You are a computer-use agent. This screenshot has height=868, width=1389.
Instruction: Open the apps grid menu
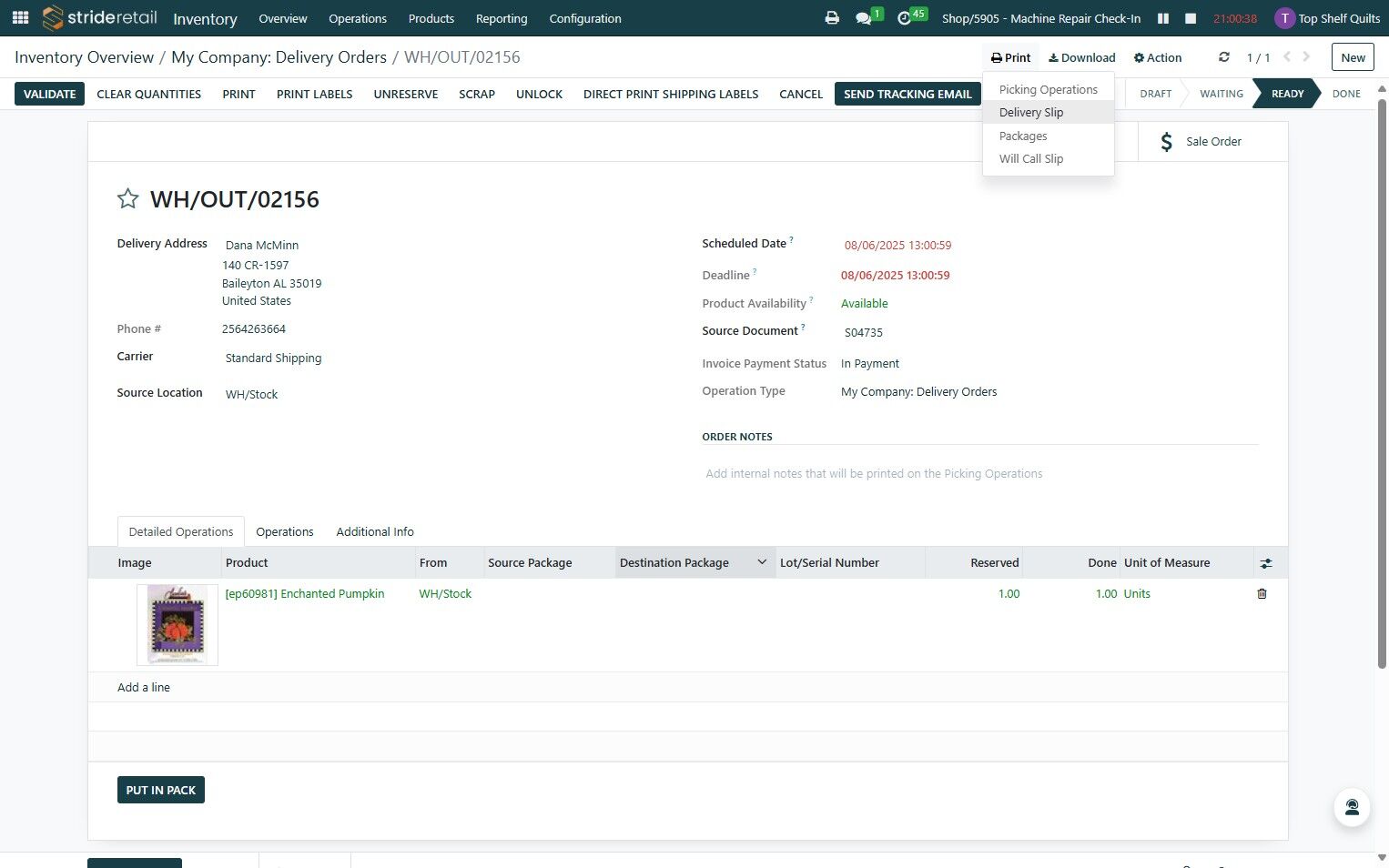(20, 18)
